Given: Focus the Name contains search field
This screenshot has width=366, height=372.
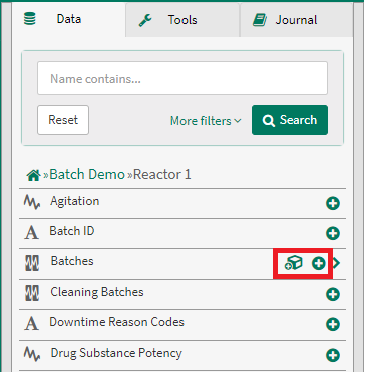Looking at the screenshot, I should coord(182,78).
